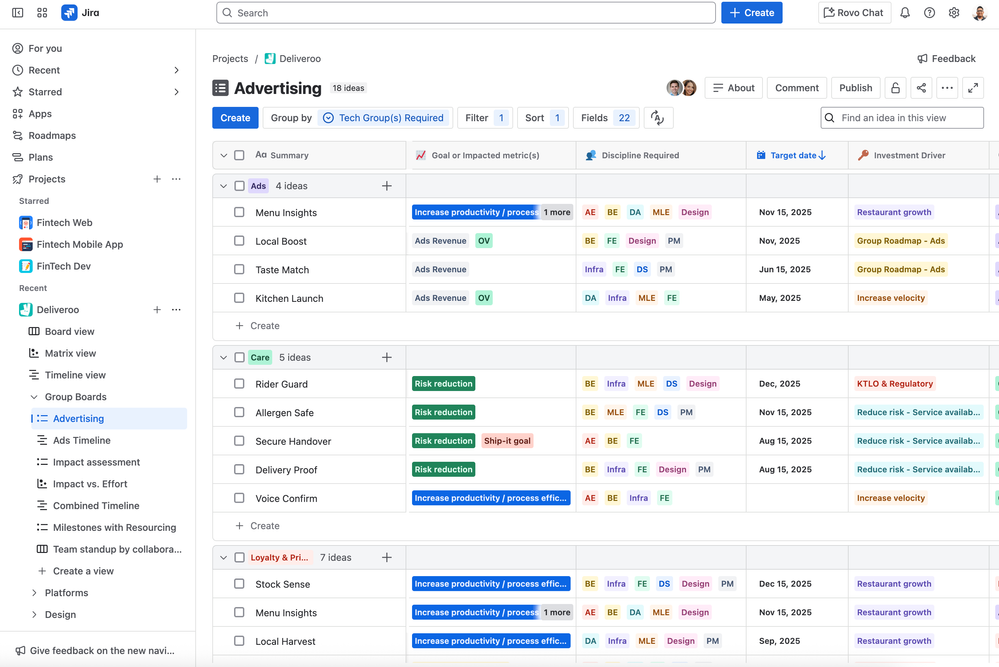The height and width of the screenshot is (667, 999).
Task: Open user profile avatar
Action: point(980,13)
